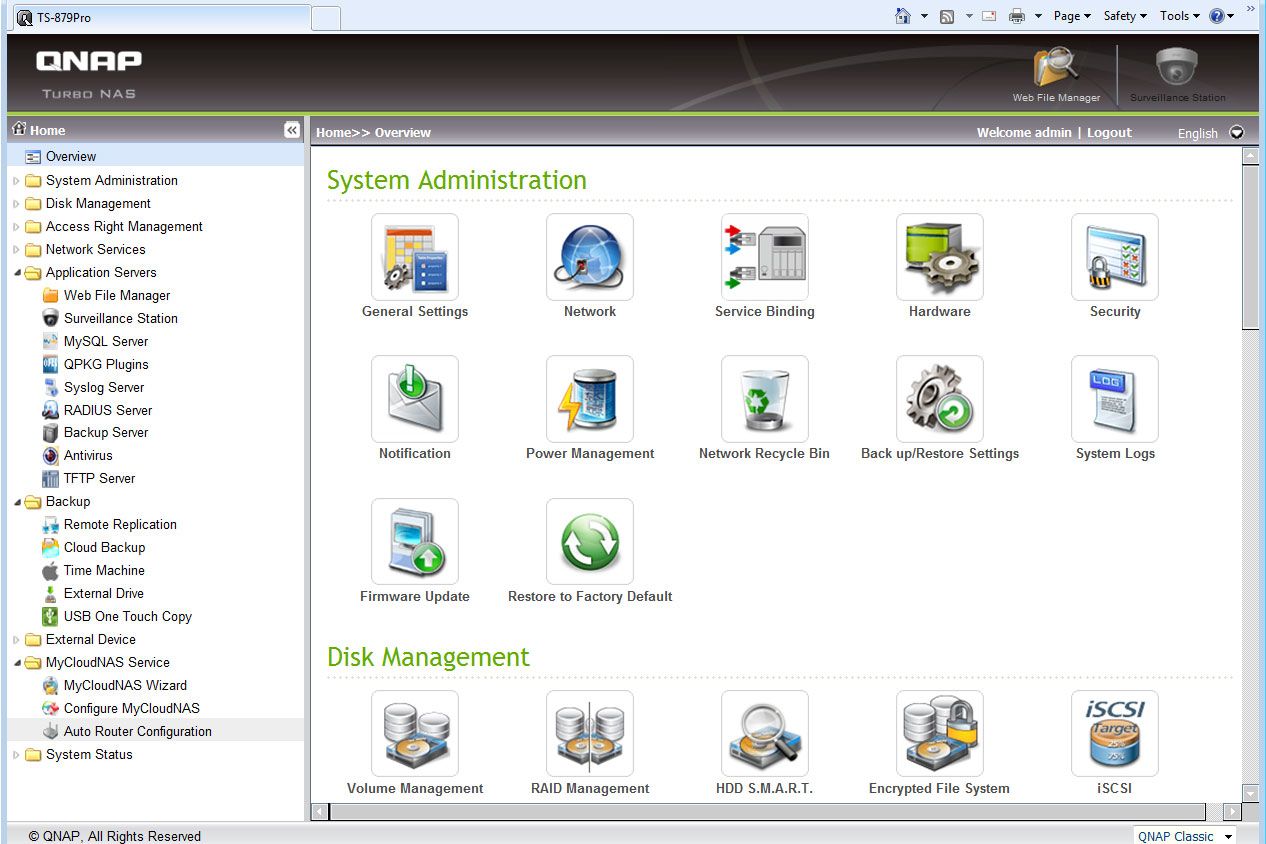Viewport: 1266px width, 844px height.
Task: Open Remote Replication in tree
Action: [x=120, y=524]
